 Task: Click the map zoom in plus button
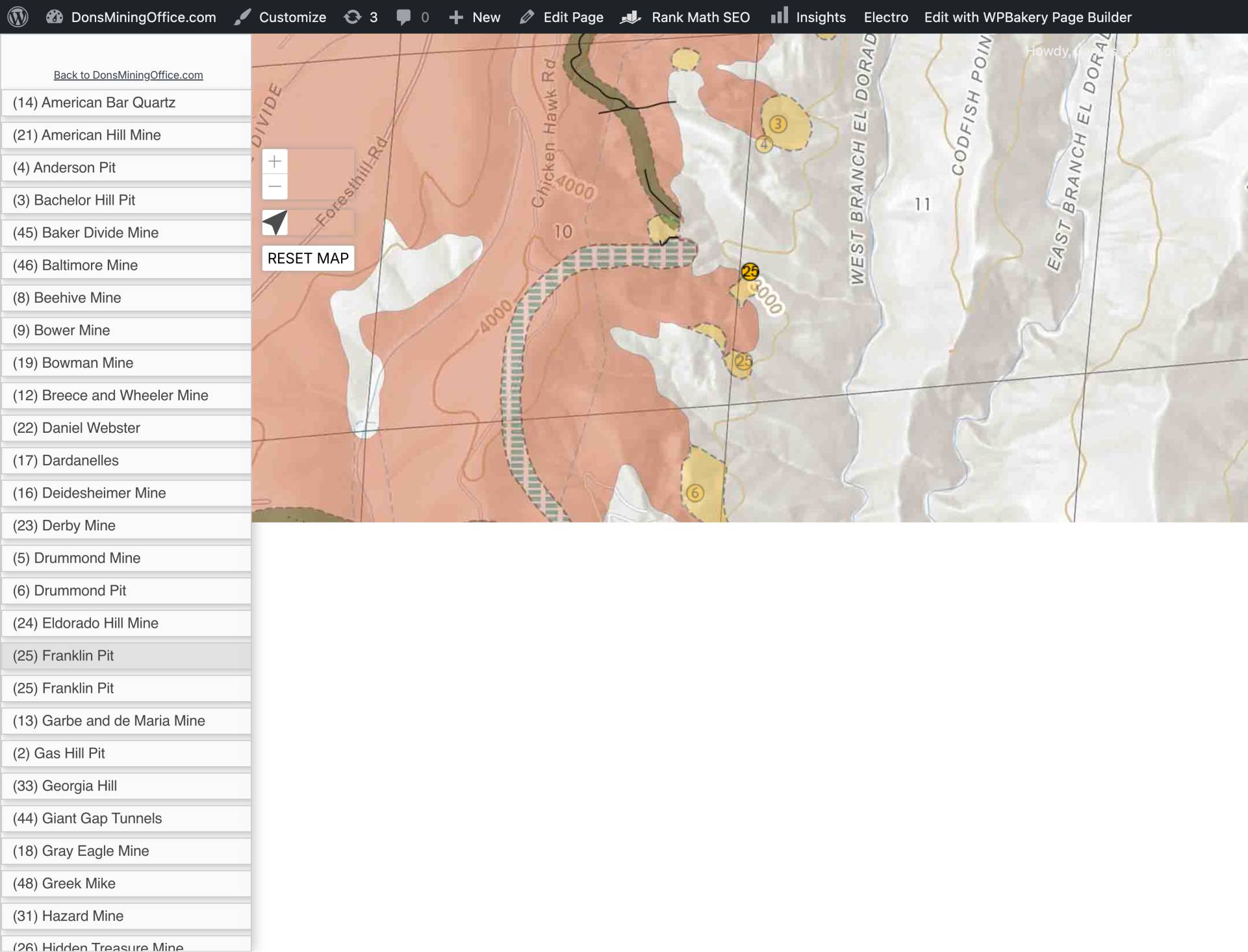point(275,161)
